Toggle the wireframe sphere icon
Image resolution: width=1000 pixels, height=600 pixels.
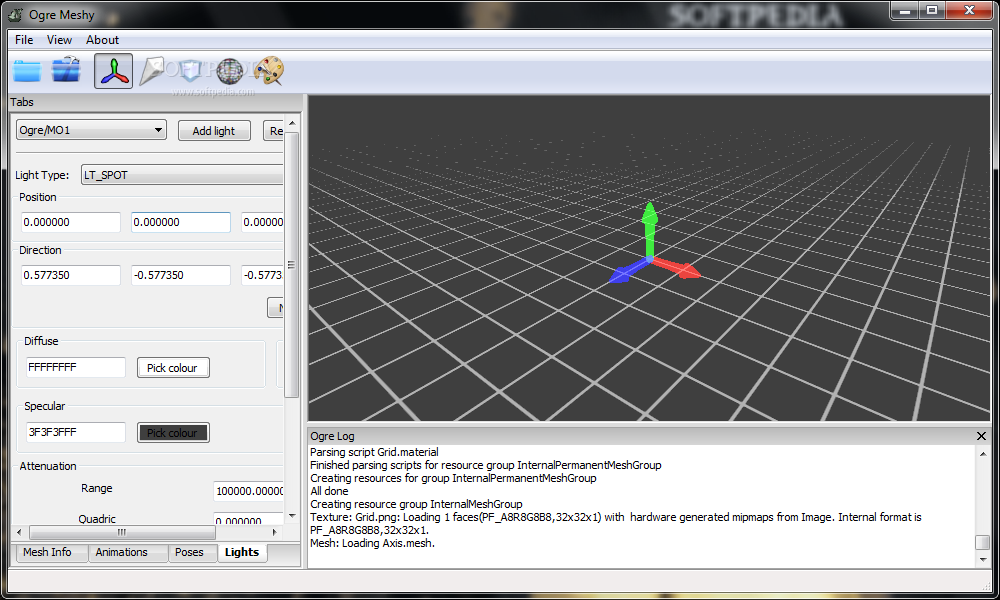(x=230, y=71)
